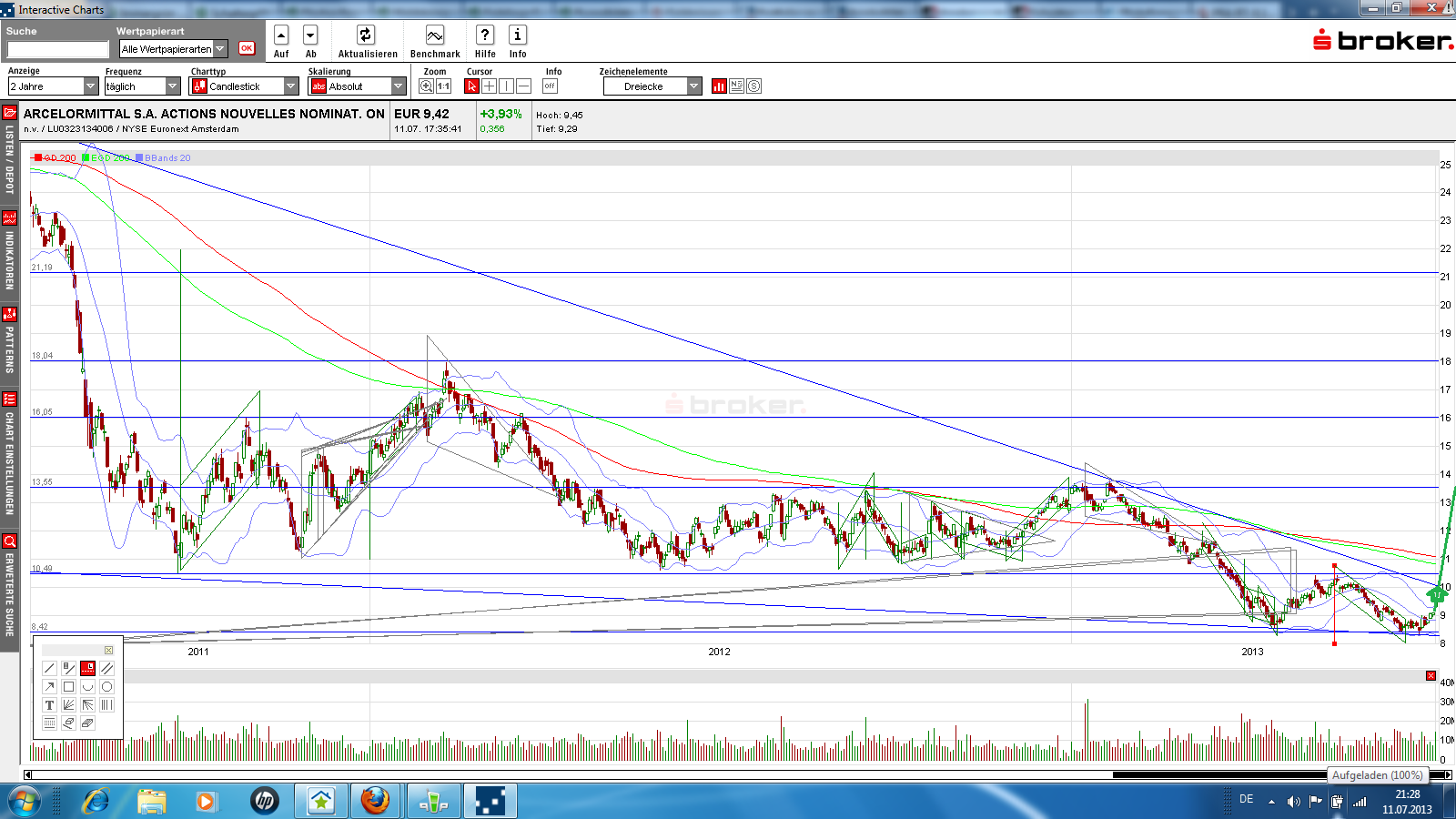Toggle the Info mode off button
1456x819 pixels.
point(550,86)
